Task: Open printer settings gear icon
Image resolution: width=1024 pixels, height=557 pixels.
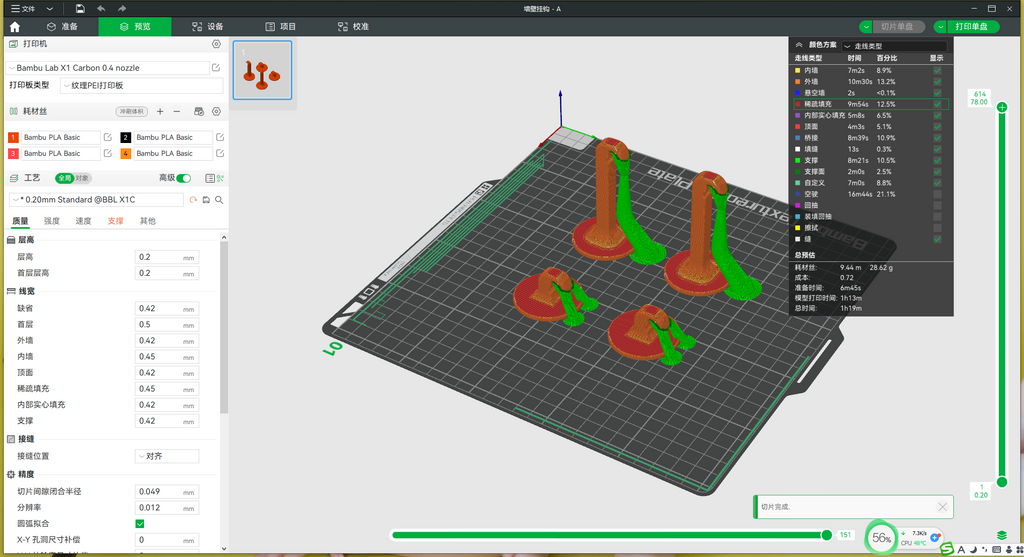Action: [216, 44]
